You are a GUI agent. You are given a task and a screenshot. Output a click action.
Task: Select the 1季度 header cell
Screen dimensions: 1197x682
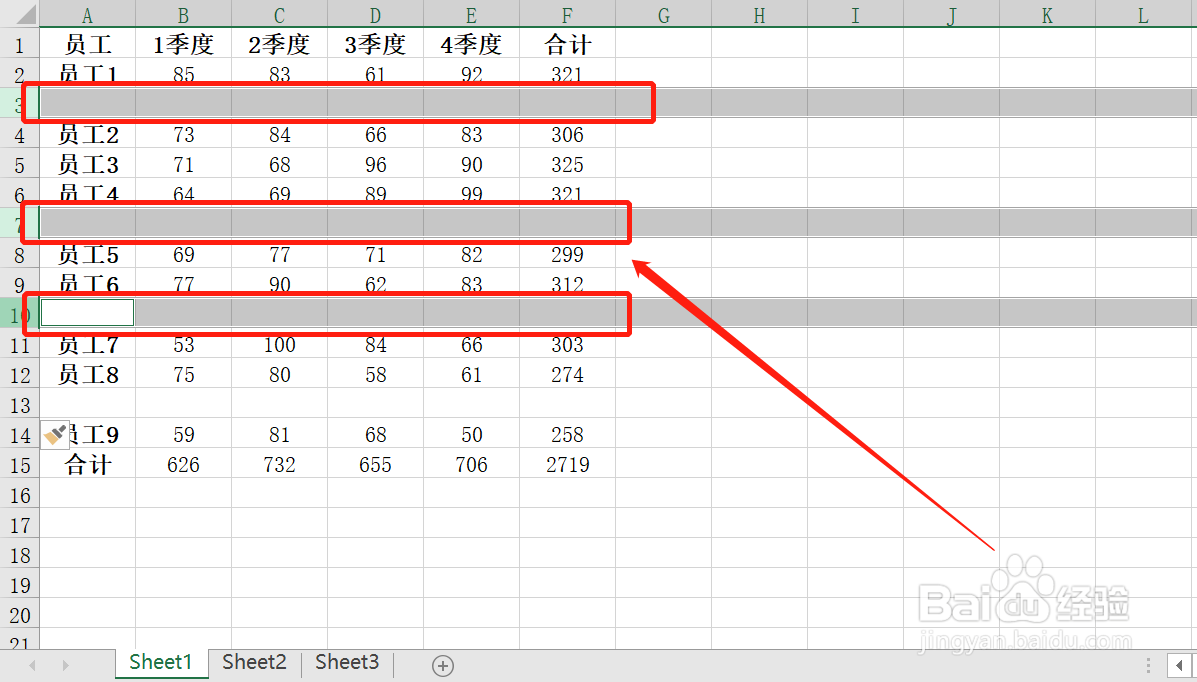click(x=183, y=44)
